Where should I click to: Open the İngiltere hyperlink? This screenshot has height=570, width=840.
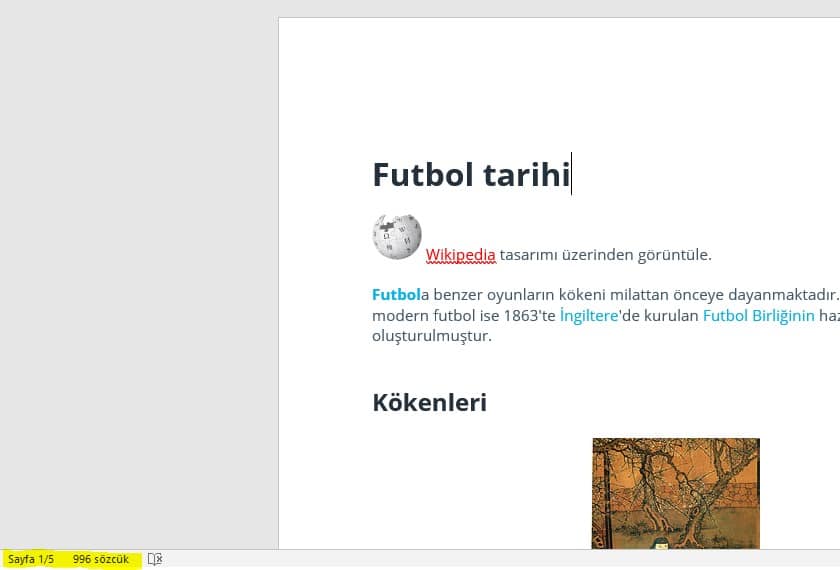[589, 316]
